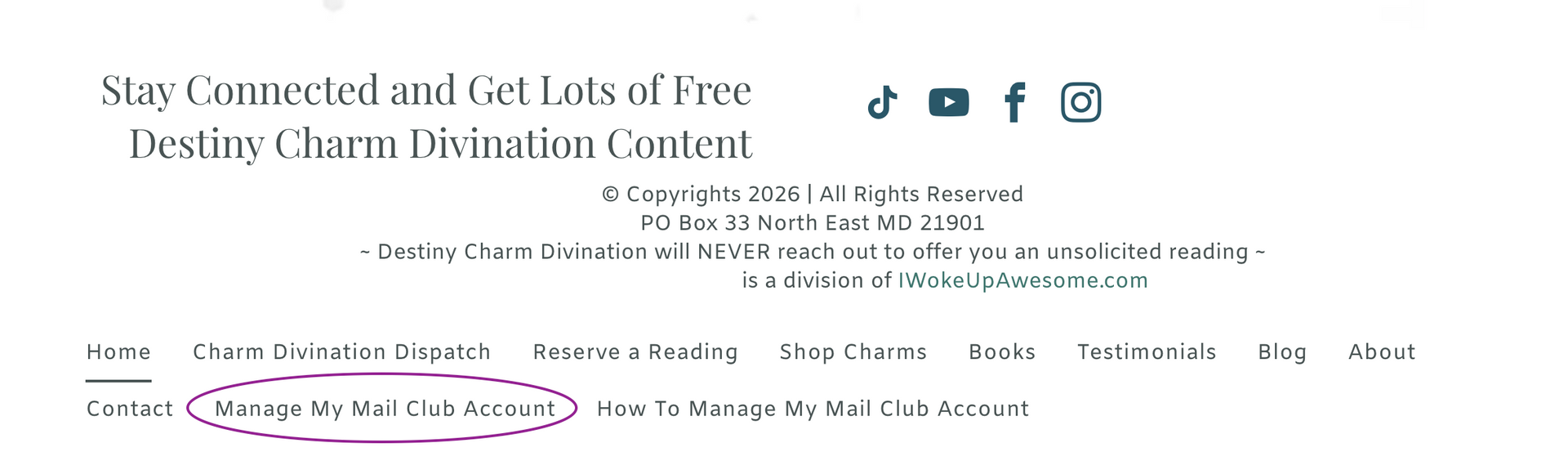
Task: Open Charm Divination Dispatch page
Action: coord(341,352)
